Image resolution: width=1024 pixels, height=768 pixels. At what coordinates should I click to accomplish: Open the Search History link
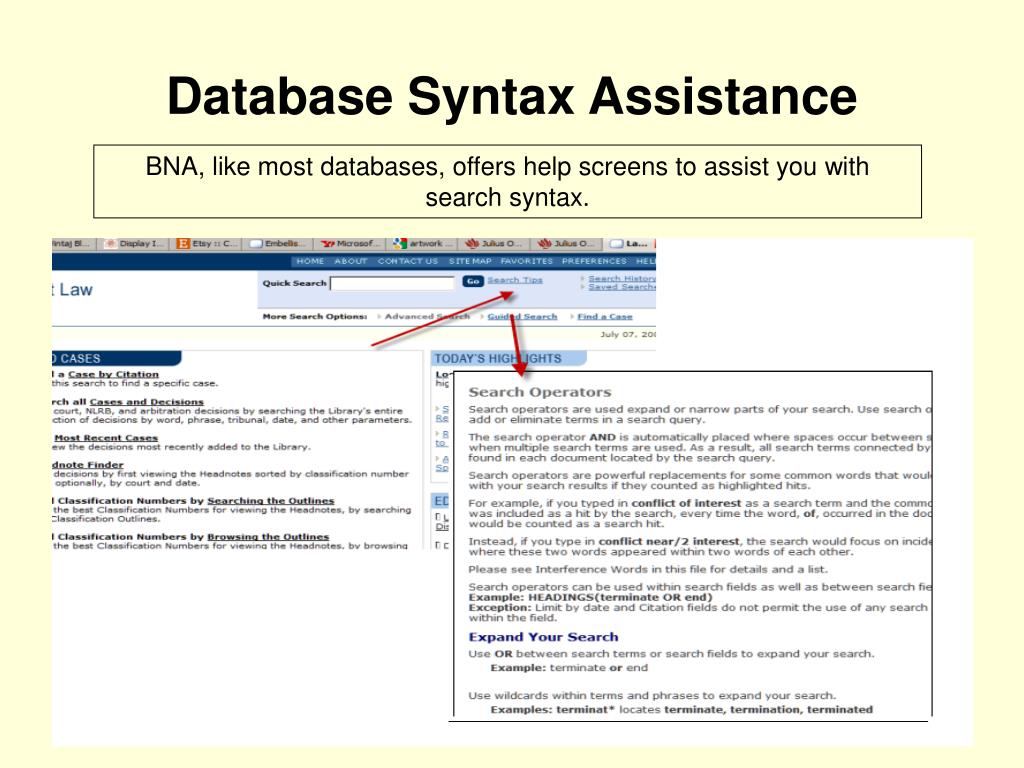point(622,278)
